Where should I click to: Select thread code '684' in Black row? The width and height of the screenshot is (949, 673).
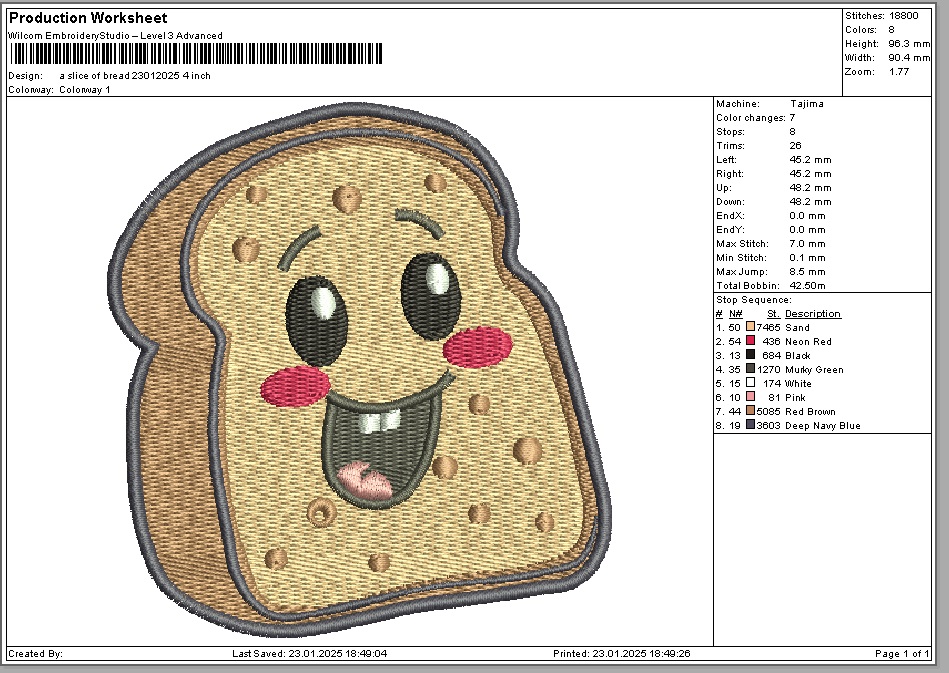(x=771, y=355)
